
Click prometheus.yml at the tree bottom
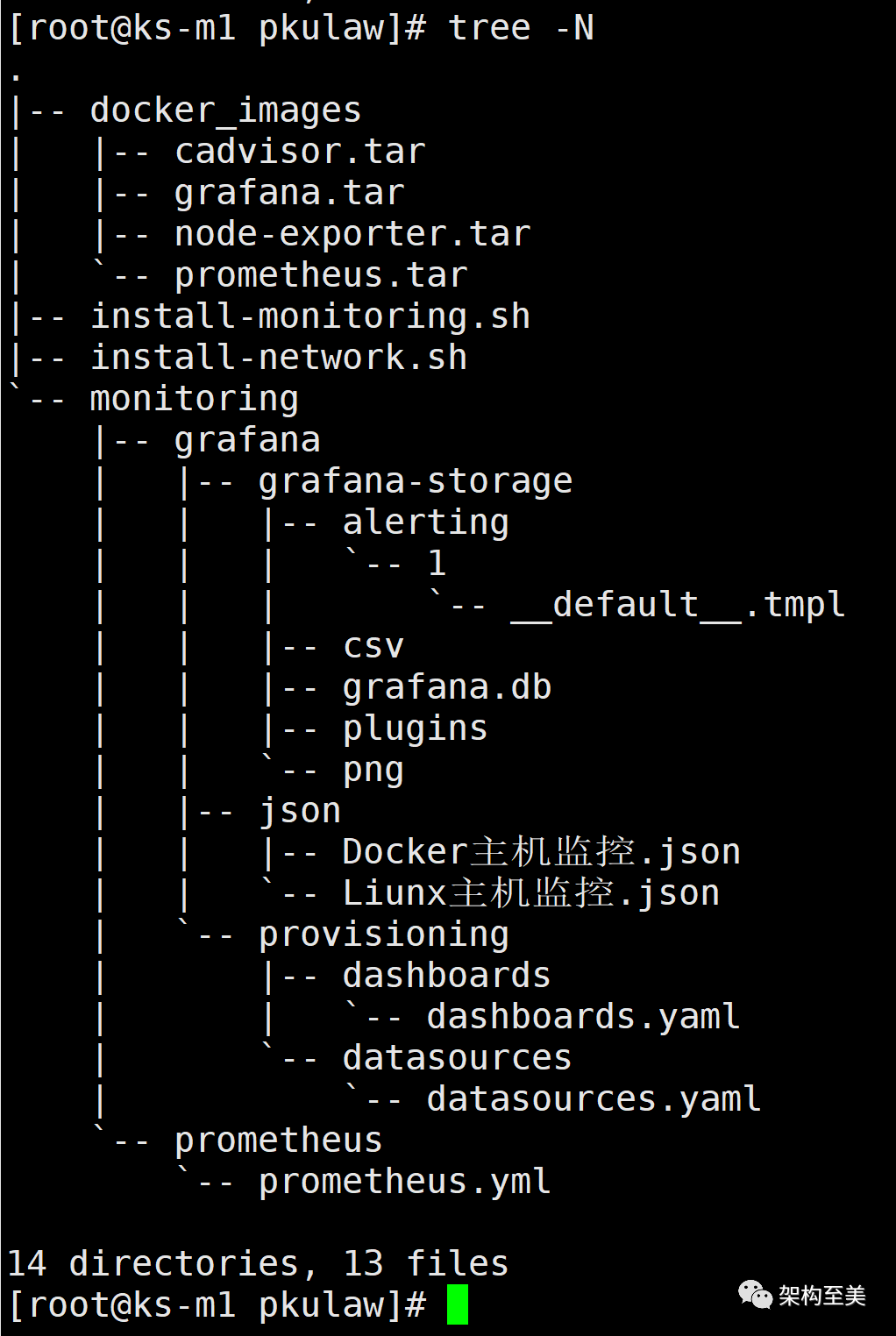(x=405, y=1183)
